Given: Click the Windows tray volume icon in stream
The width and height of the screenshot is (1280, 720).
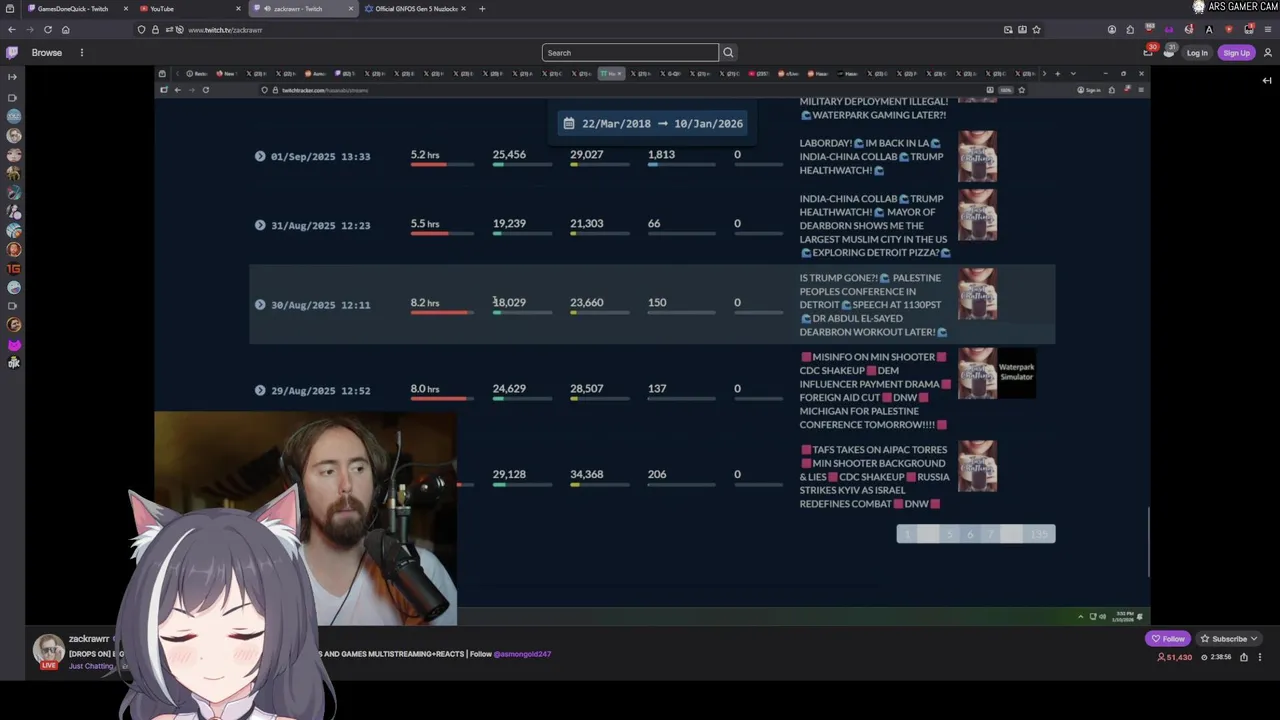Looking at the screenshot, I should click(1103, 617).
